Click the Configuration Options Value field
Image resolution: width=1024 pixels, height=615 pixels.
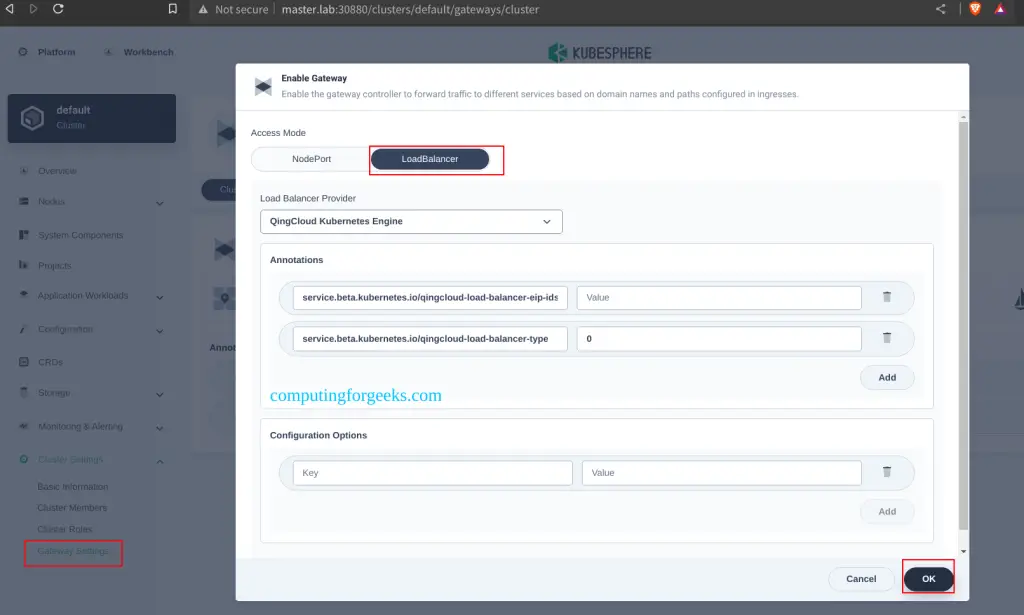tap(721, 473)
